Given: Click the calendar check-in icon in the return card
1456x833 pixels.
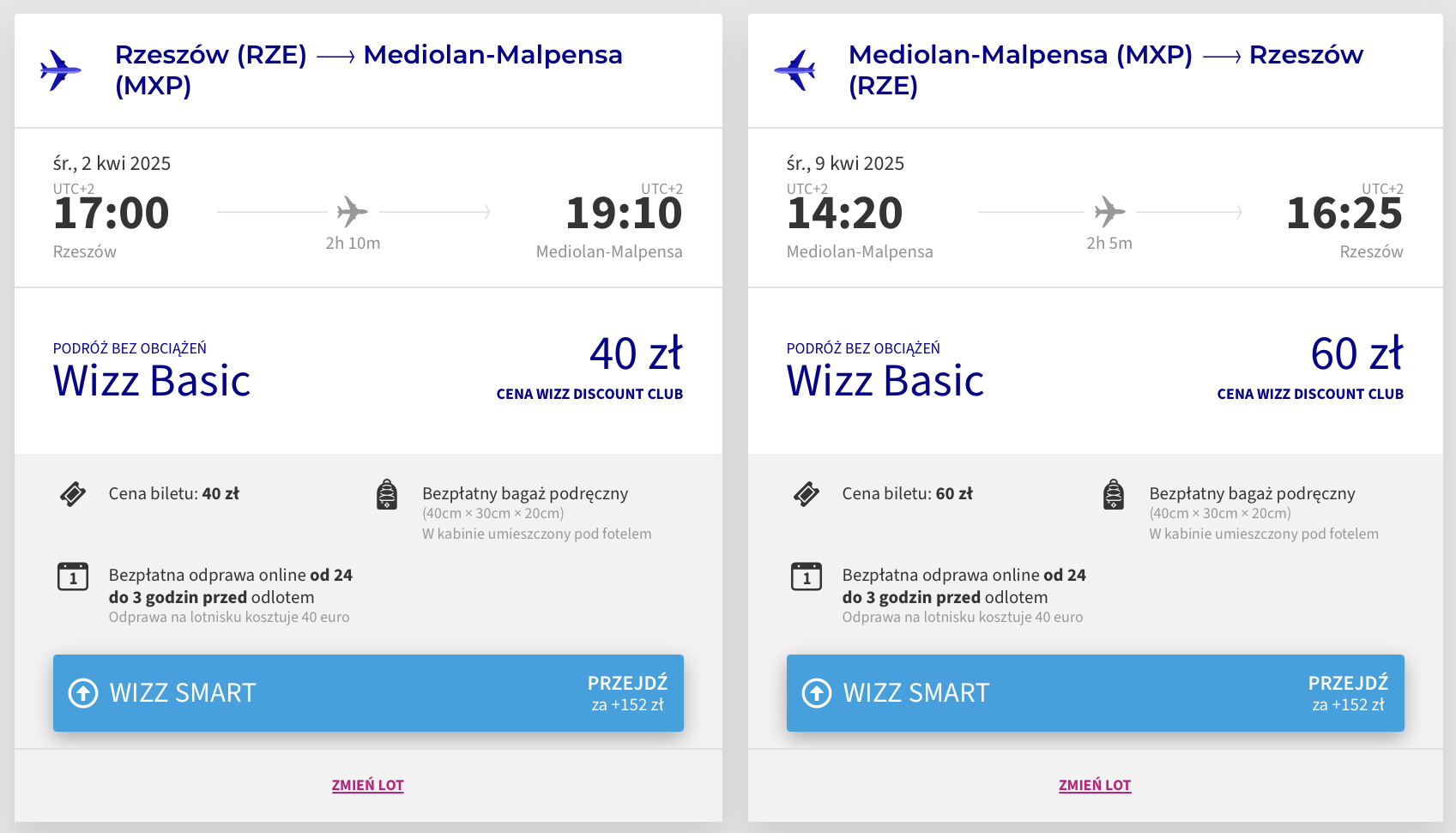Looking at the screenshot, I should coord(807,576).
